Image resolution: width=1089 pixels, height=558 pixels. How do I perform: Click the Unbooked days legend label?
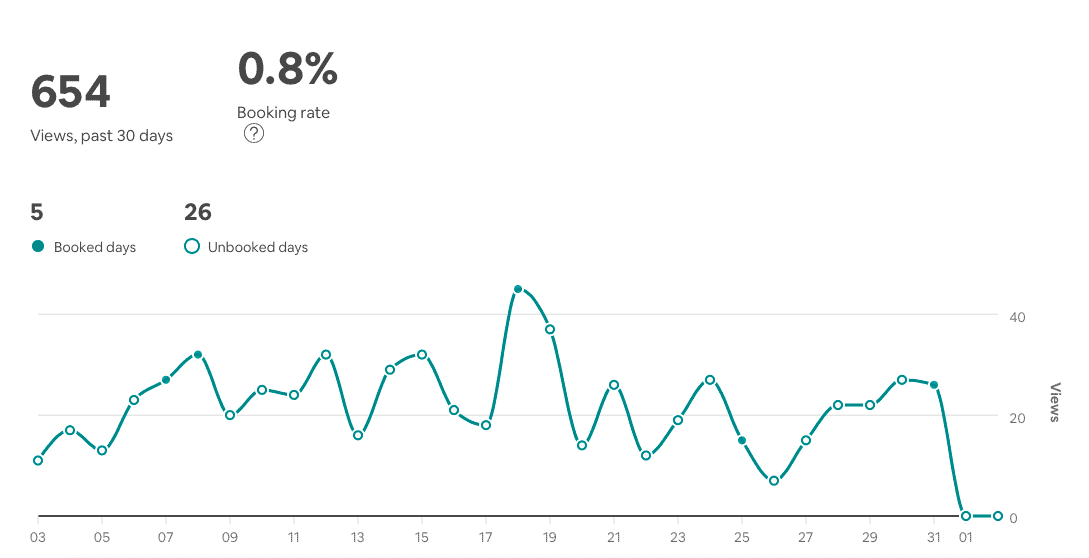pyautogui.click(x=258, y=247)
